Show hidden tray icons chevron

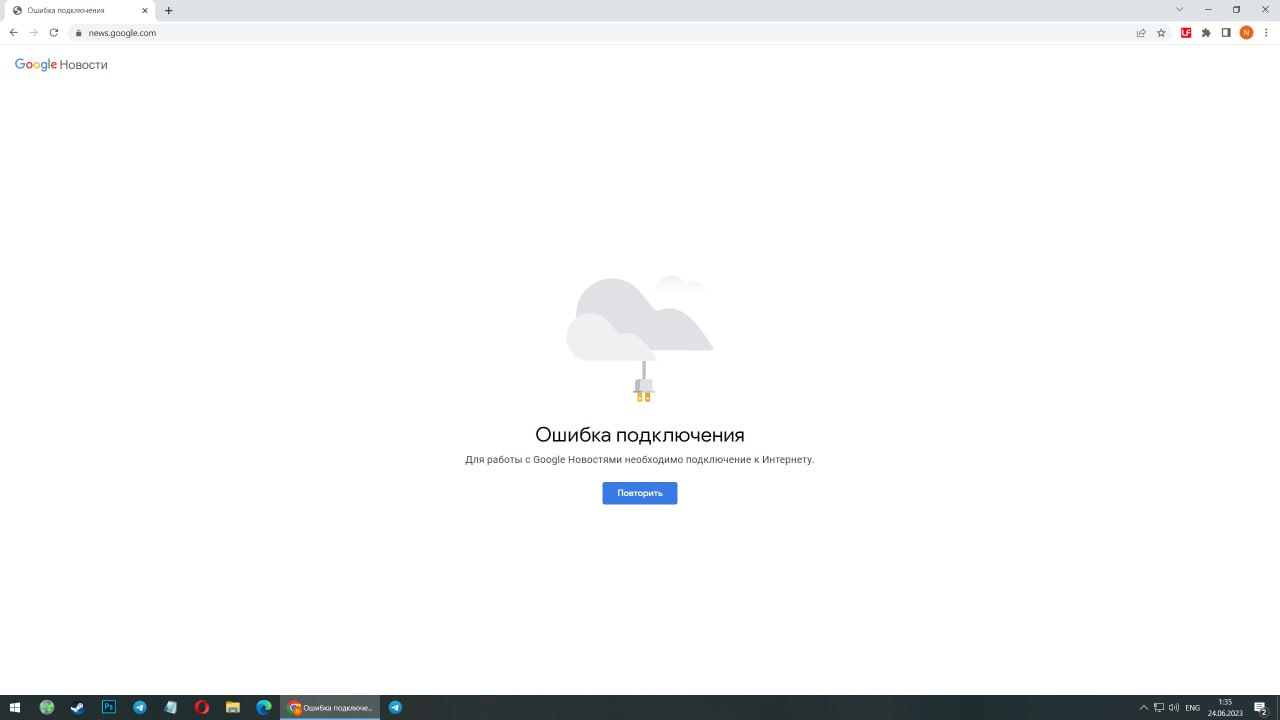tap(1144, 708)
